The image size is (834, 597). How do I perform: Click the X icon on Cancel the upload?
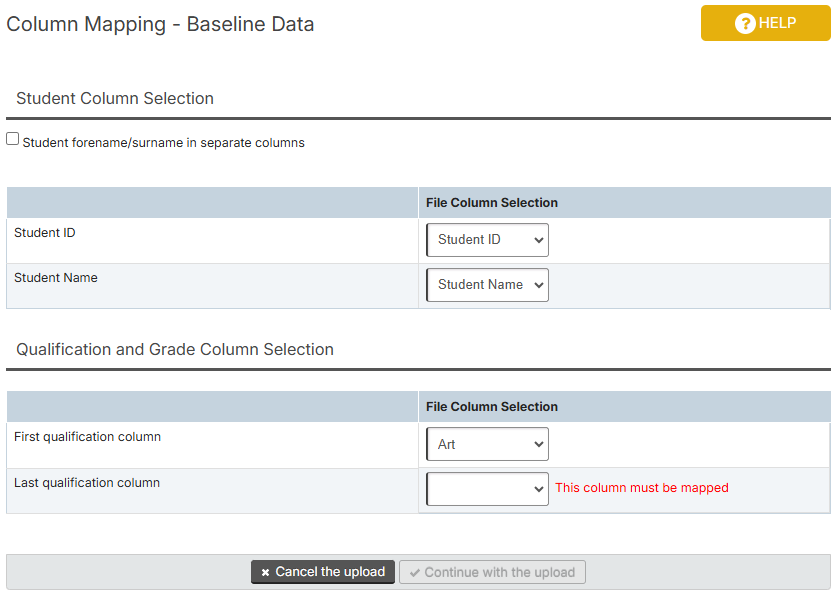(x=265, y=573)
